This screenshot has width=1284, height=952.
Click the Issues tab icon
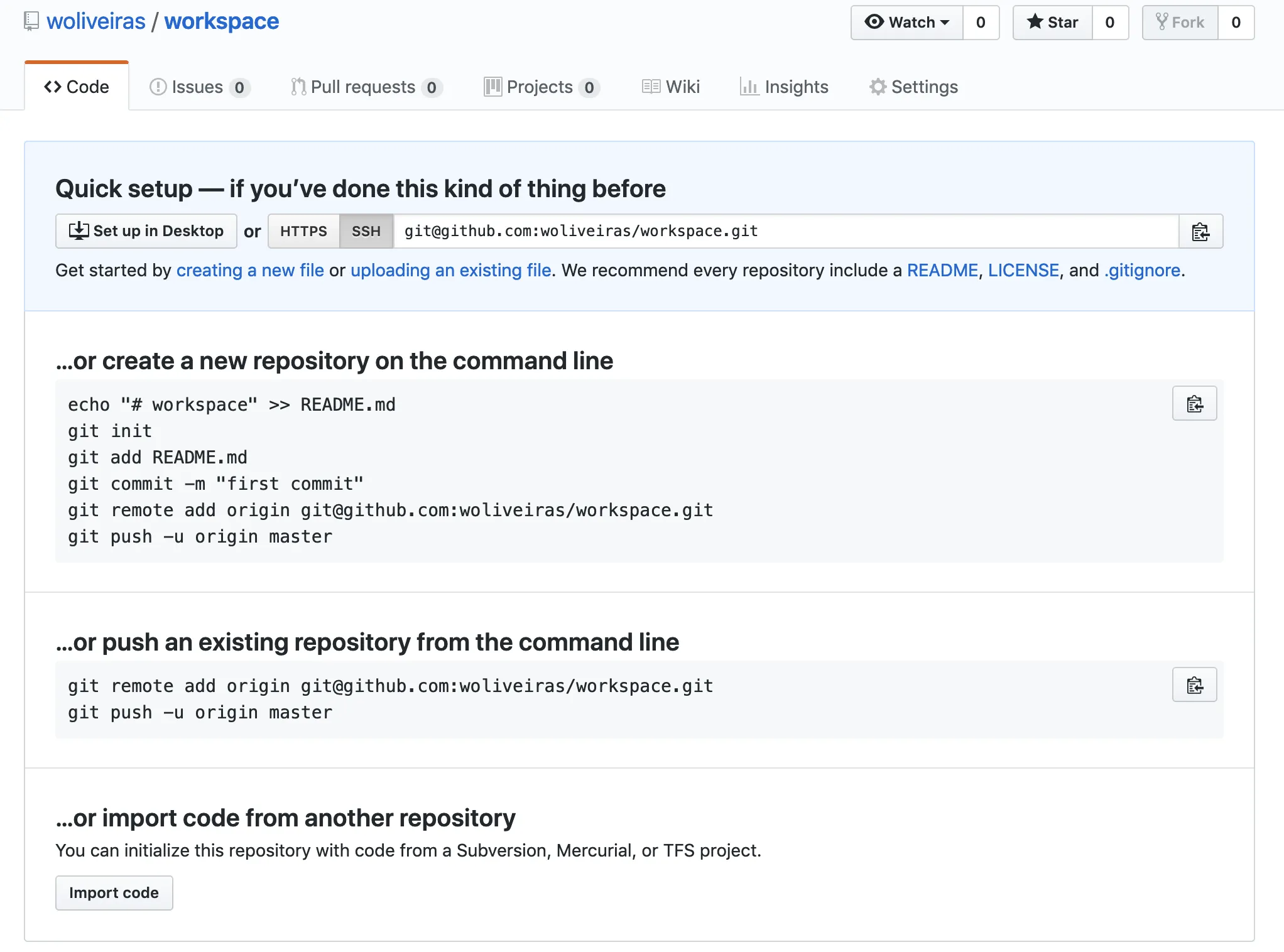pyautogui.click(x=159, y=87)
